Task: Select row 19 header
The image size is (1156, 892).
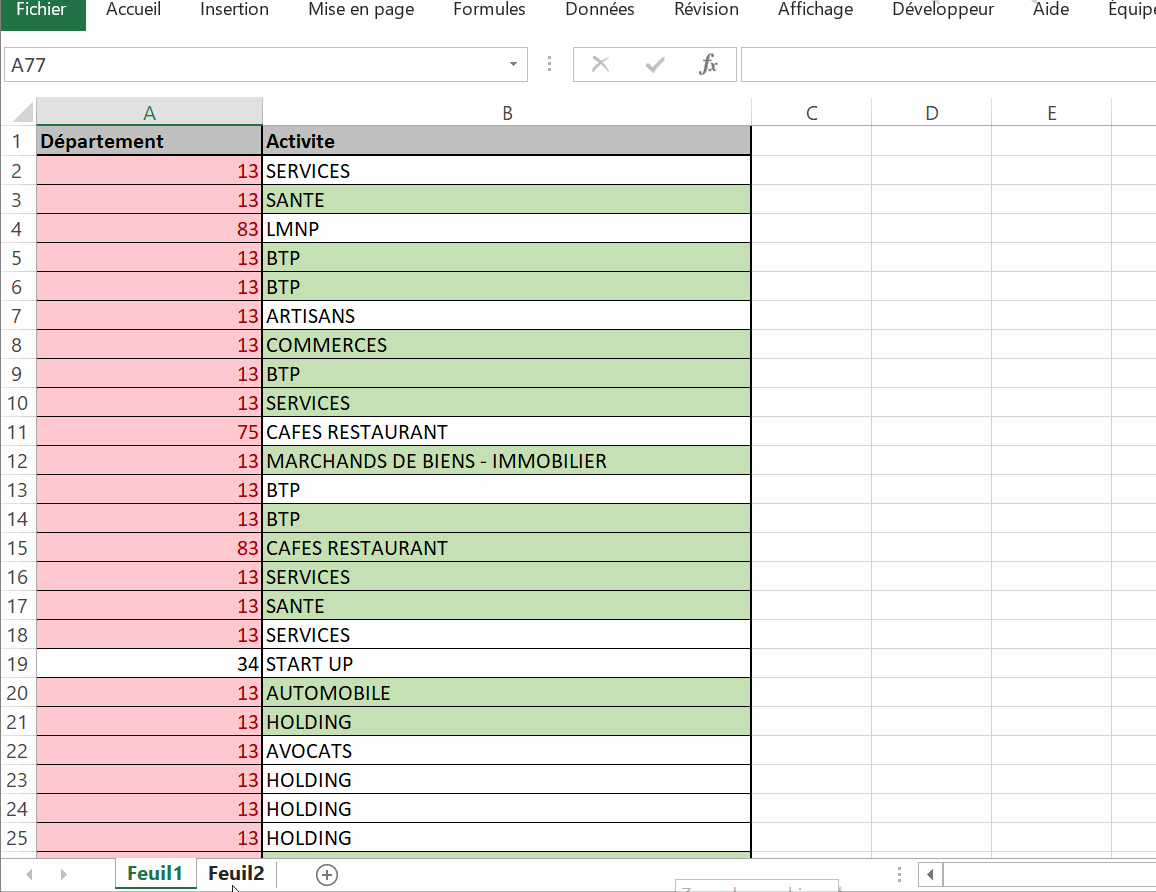Action: (x=18, y=664)
